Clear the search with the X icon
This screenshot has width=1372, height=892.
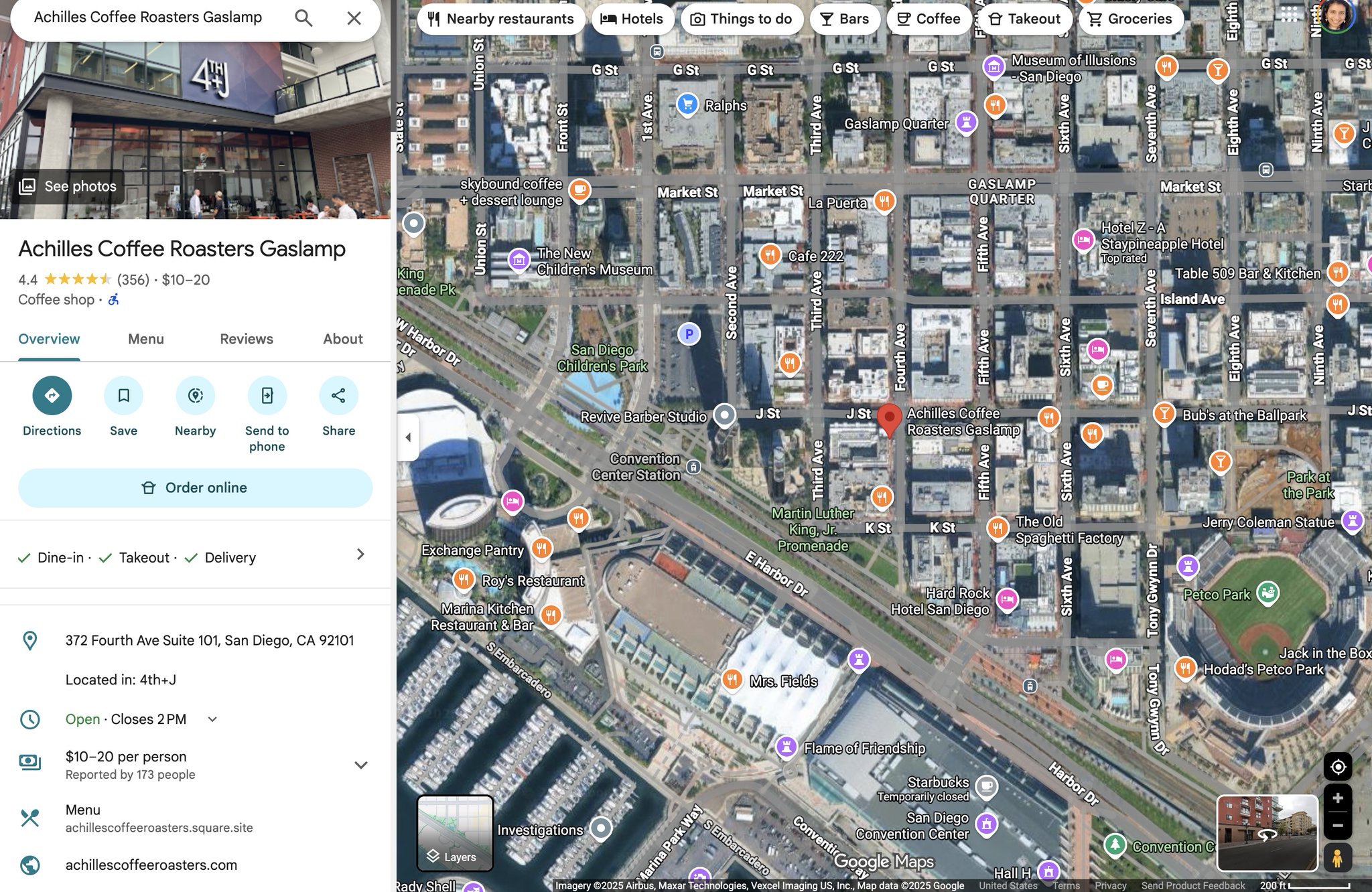[x=354, y=18]
